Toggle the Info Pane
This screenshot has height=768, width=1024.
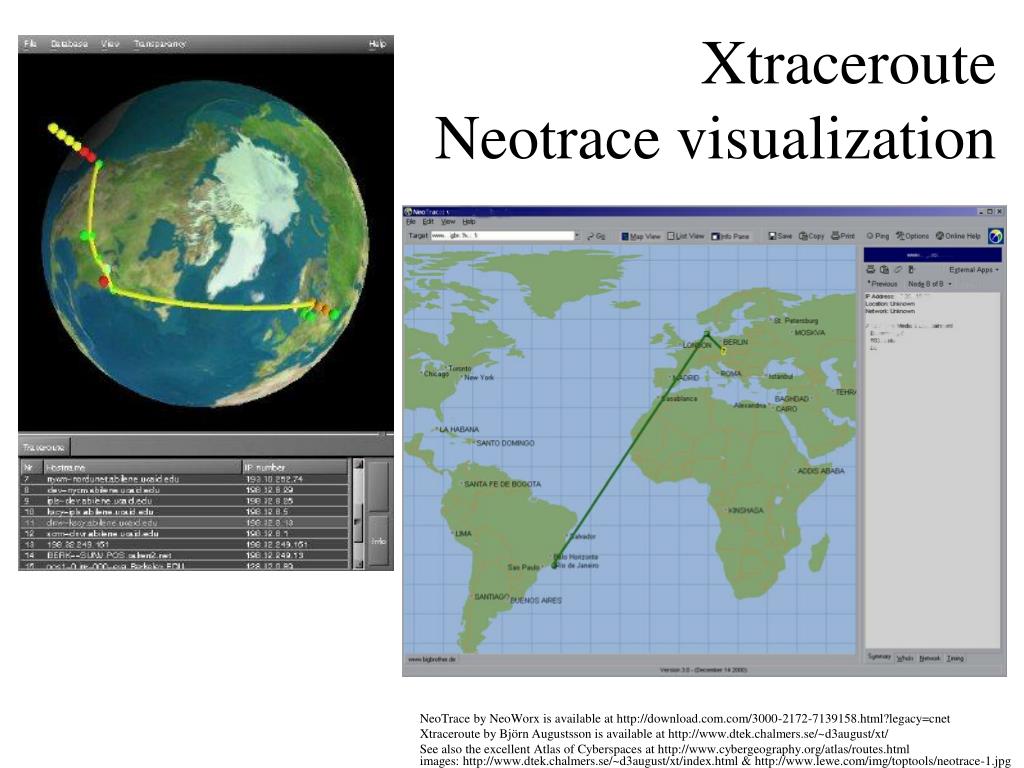click(x=730, y=236)
